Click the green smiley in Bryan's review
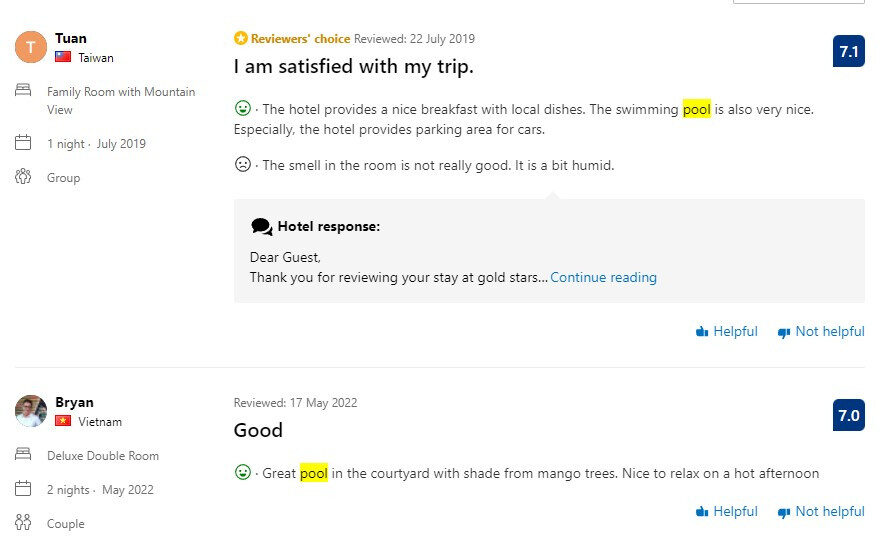 (242, 472)
